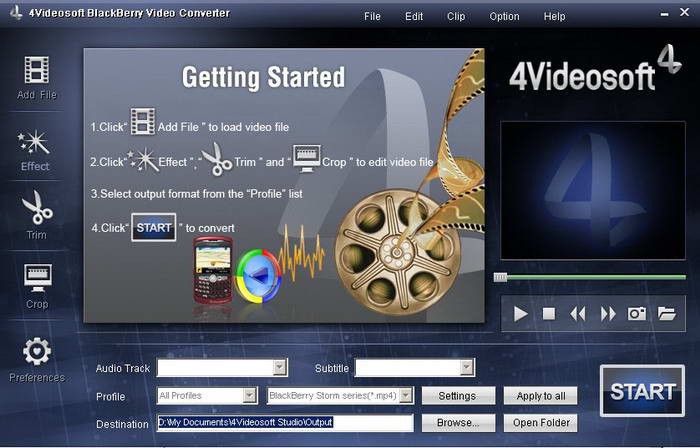Click Effect icon in Getting Started step 2
The height and width of the screenshot is (448, 700).
[x=143, y=161]
